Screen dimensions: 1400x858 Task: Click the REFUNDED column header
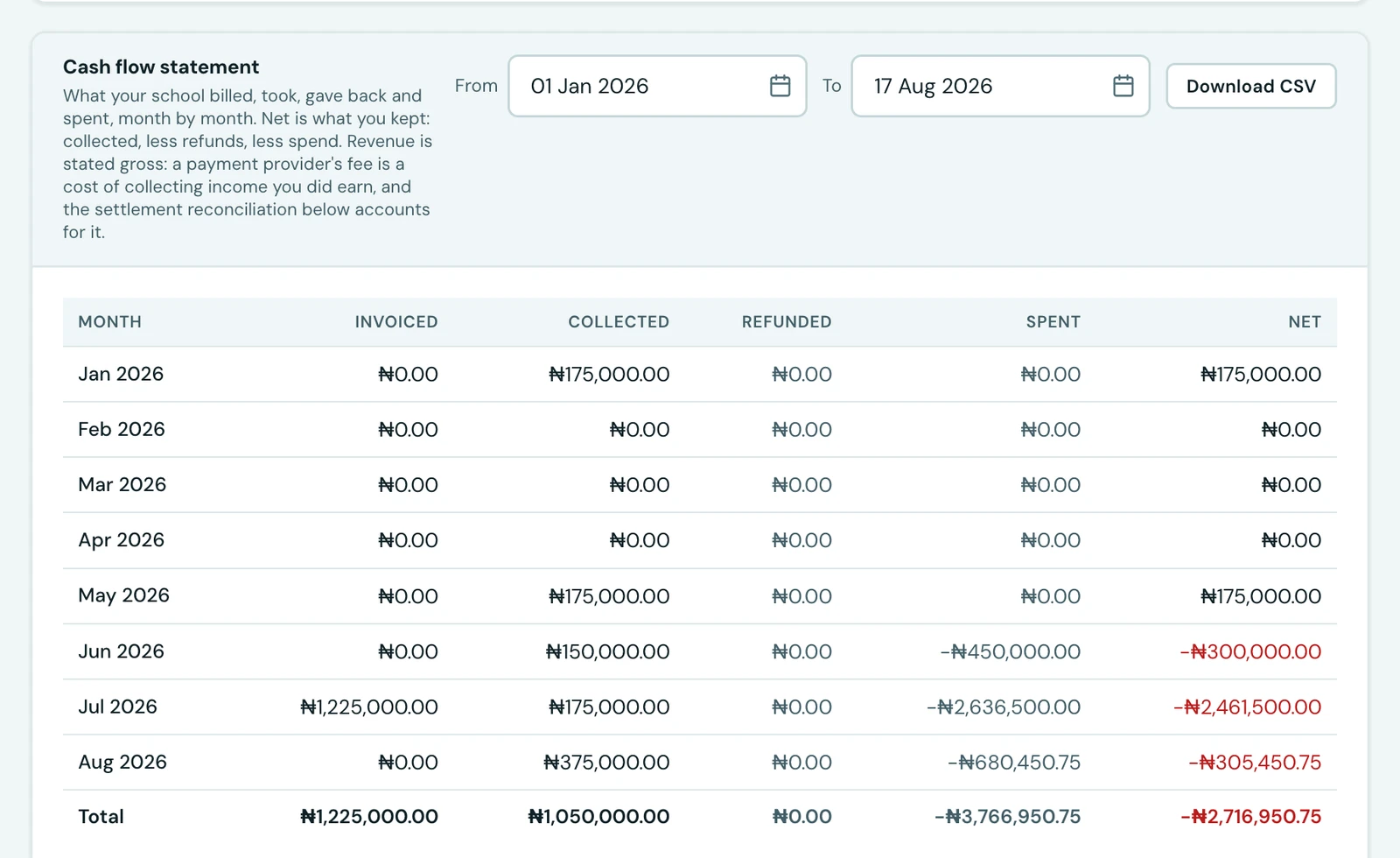[787, 321]
